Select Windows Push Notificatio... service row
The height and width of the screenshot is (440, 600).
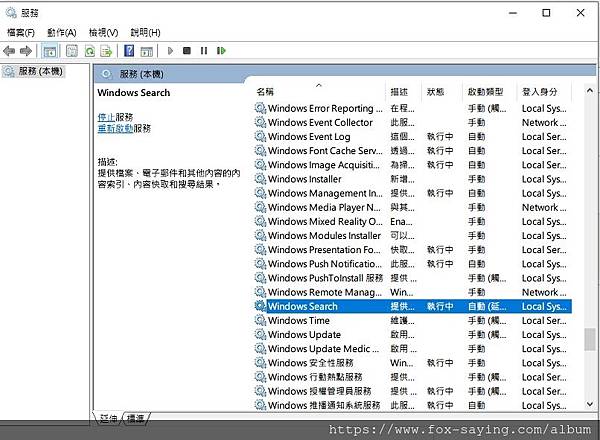click(x=412, y=264)
